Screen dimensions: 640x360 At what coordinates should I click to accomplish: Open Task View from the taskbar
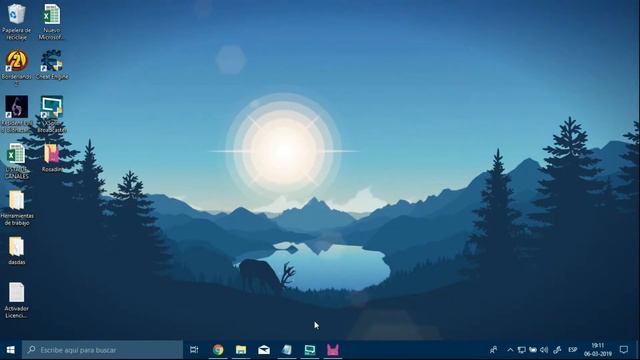tap(194, 350)
